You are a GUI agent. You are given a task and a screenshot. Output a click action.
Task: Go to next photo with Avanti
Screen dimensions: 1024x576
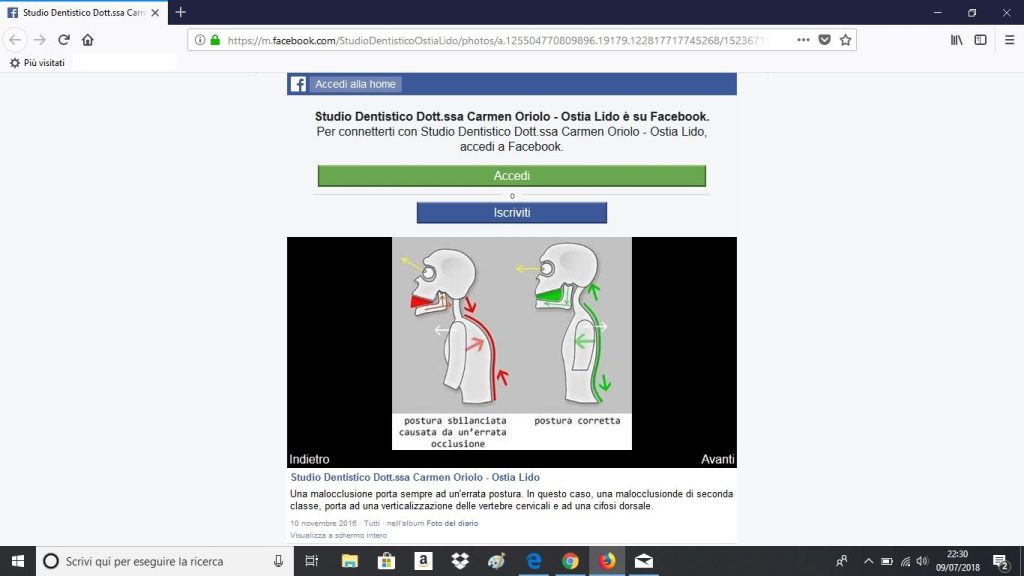(x=717, y=459)
